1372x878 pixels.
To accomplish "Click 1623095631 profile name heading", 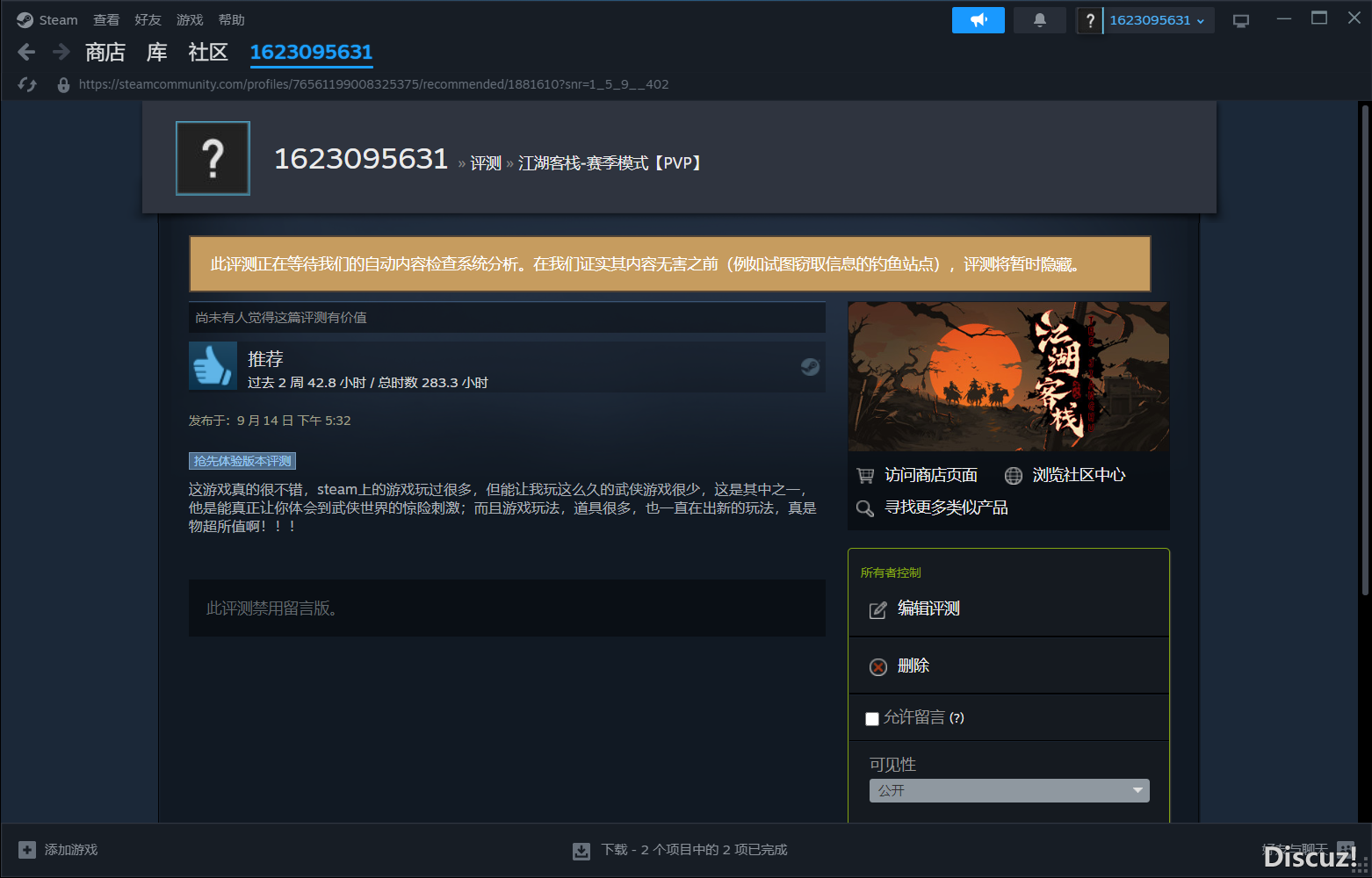I will pos(361,159).
